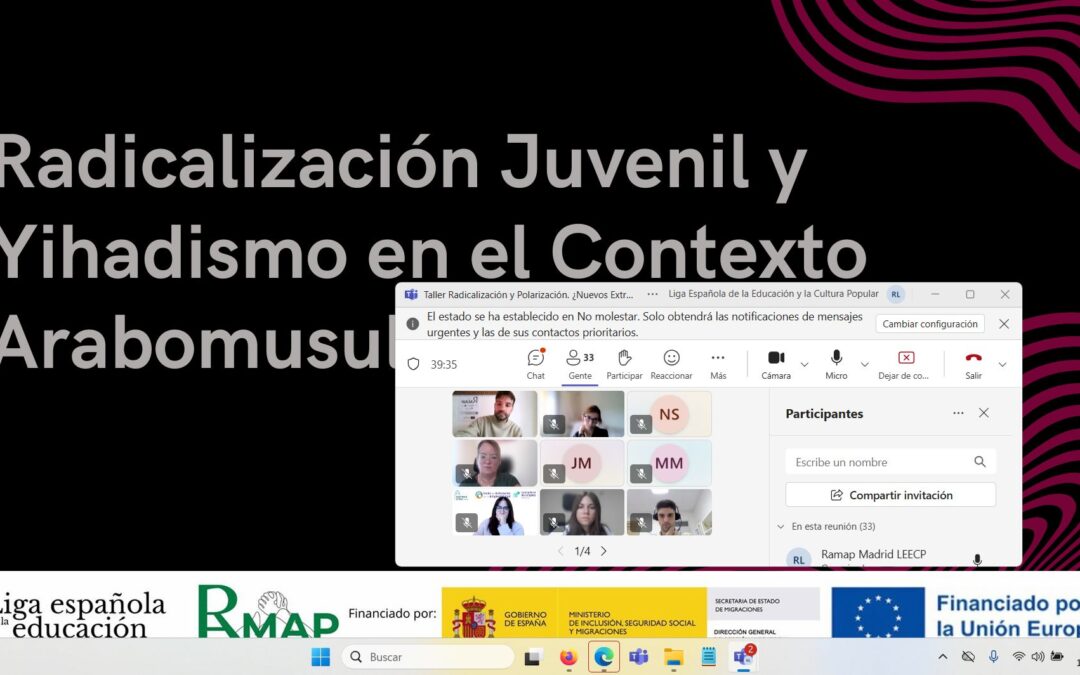
Task: Leave the meeting with Salir button
Action: [x=973, y=364]
